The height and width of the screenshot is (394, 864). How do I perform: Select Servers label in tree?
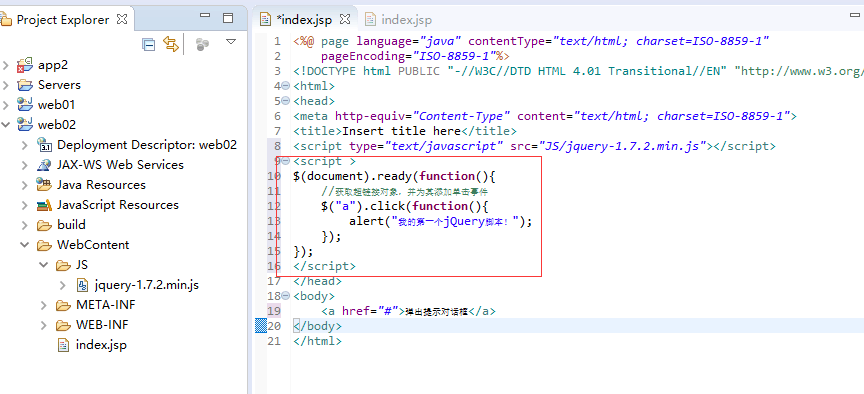60,85
